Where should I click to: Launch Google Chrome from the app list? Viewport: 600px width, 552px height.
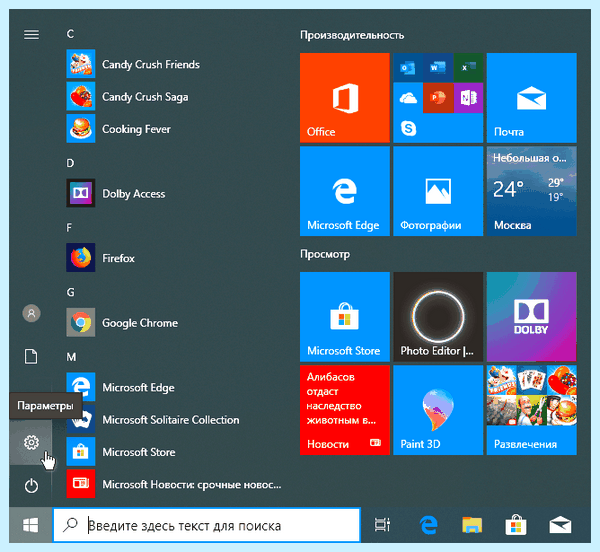pos(81,322)
